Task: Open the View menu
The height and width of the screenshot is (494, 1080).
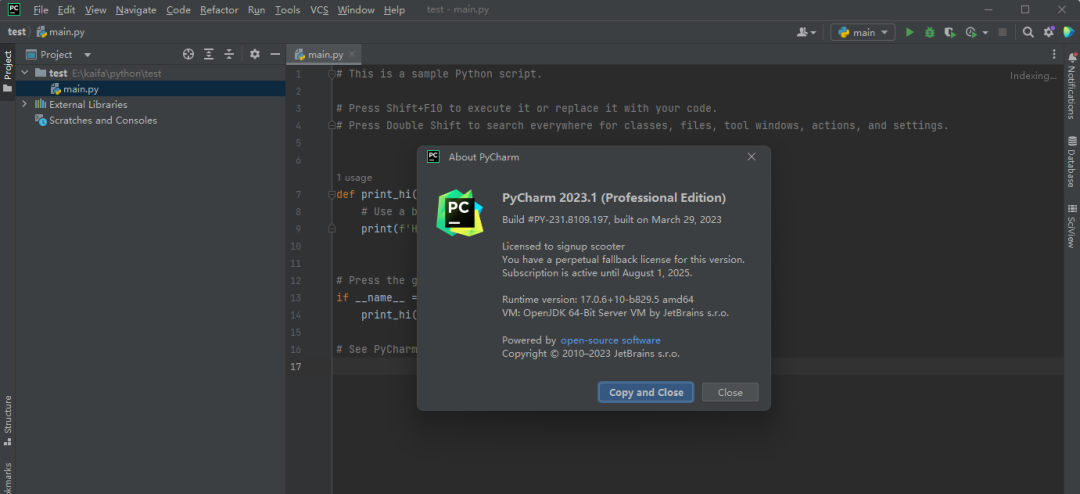Action: 96,10
